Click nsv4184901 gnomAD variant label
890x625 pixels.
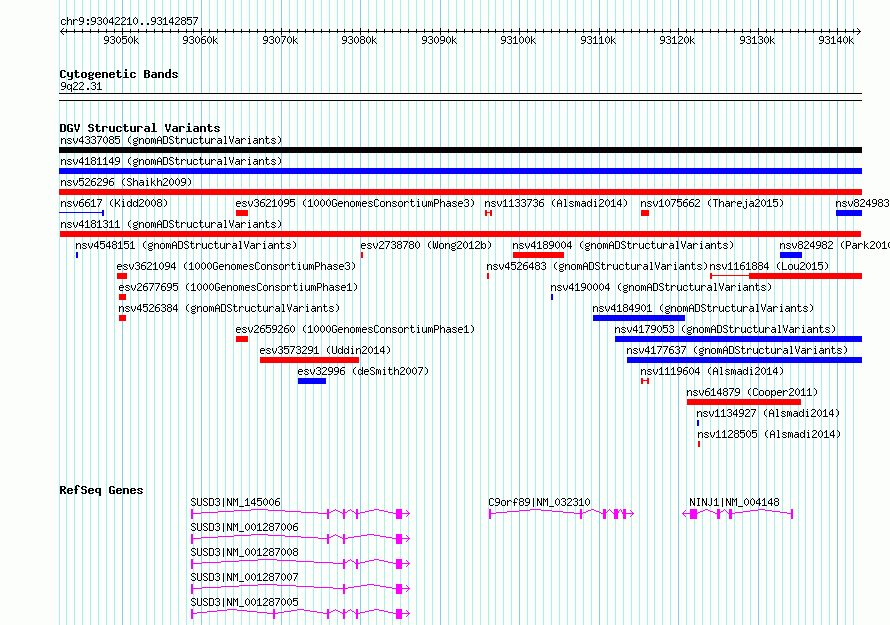[703, 308]
